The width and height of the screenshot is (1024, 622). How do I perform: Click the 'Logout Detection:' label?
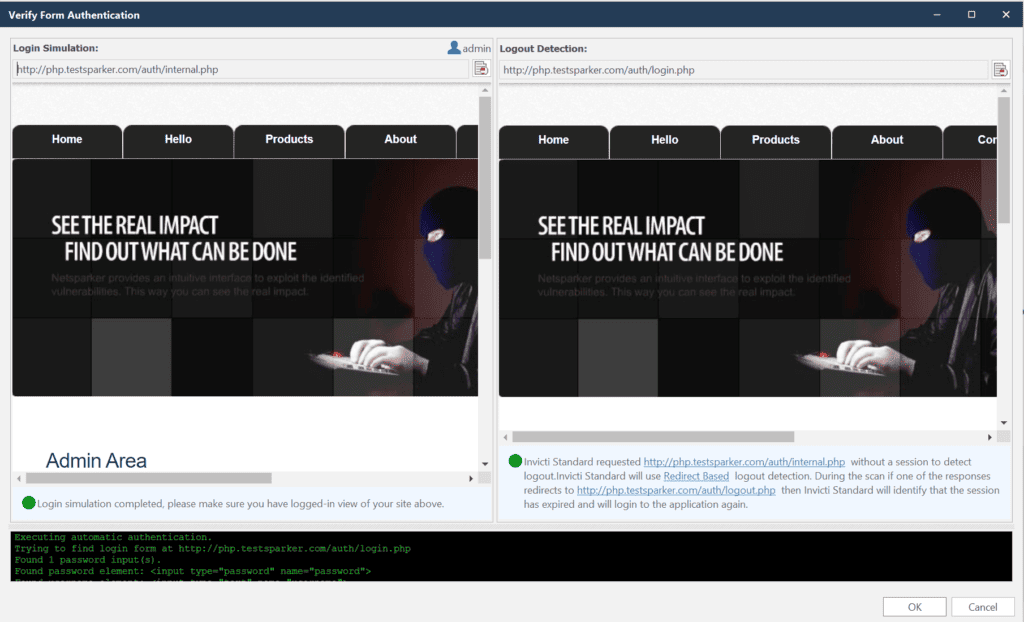[543, 48]
